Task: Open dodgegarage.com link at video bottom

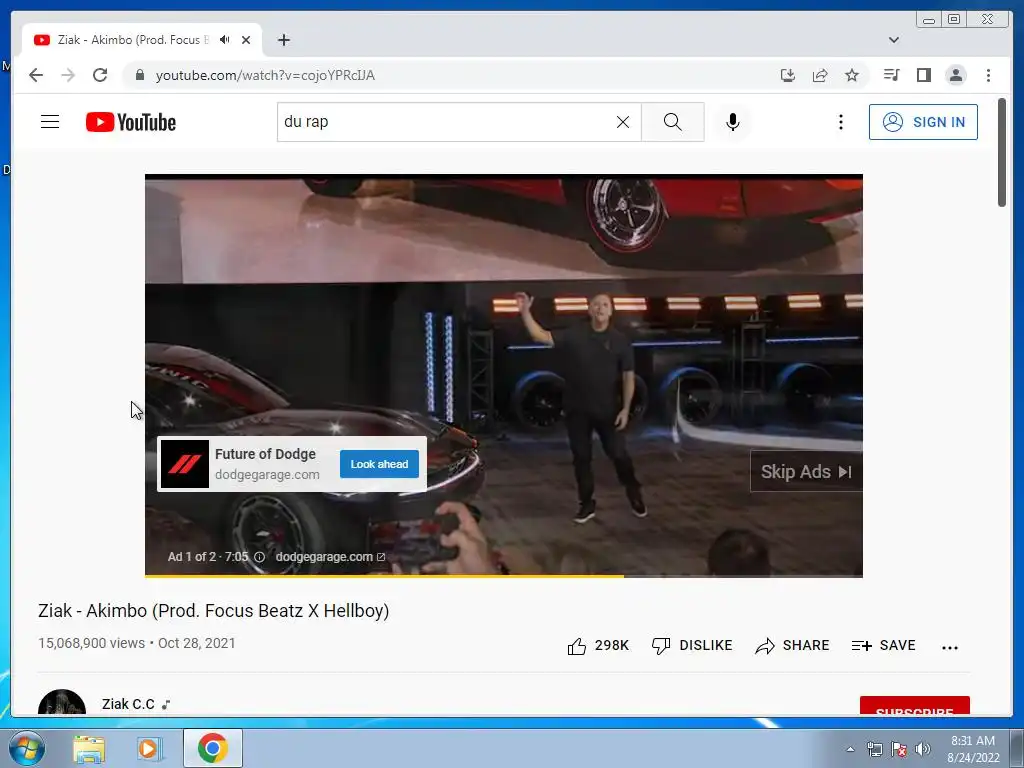Action: (x=330, y=557)
